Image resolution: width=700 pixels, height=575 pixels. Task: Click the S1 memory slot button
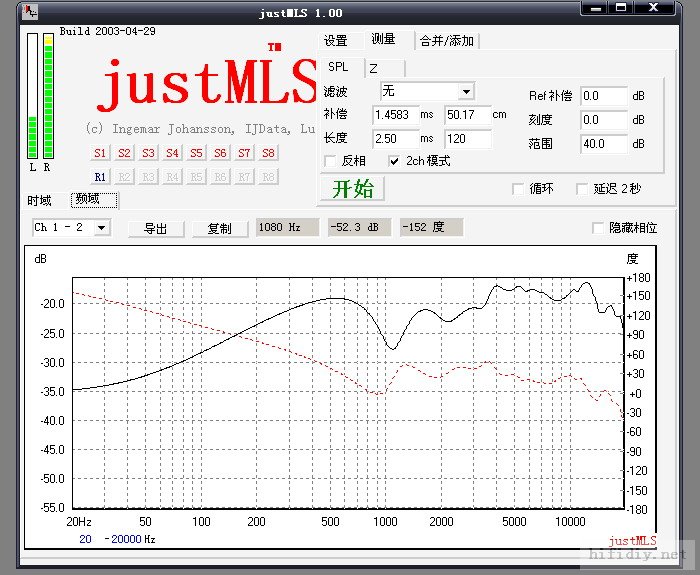(100, 153)
